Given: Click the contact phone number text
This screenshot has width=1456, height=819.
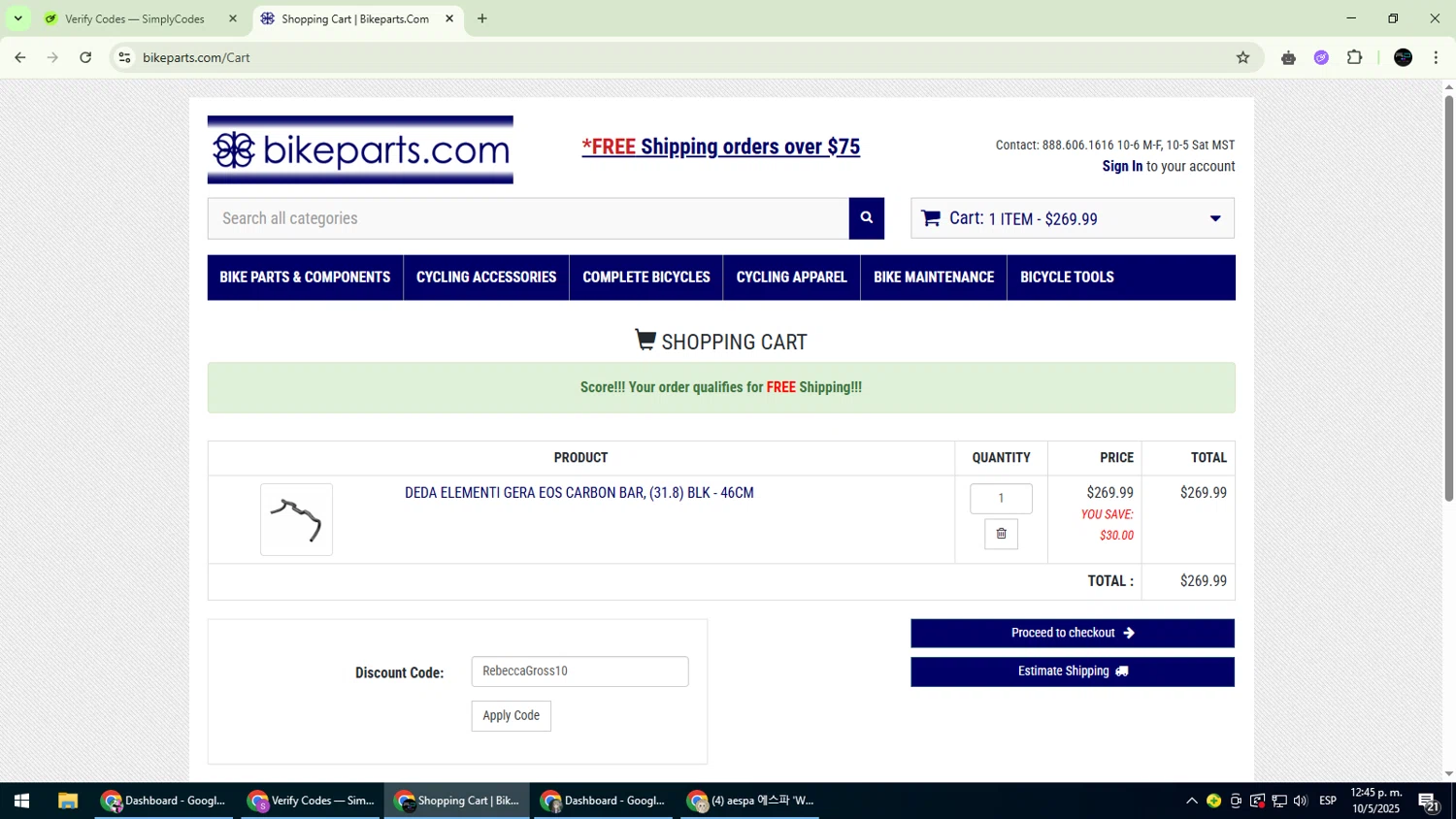Looking at the screenshot, I should [1078, 146].
